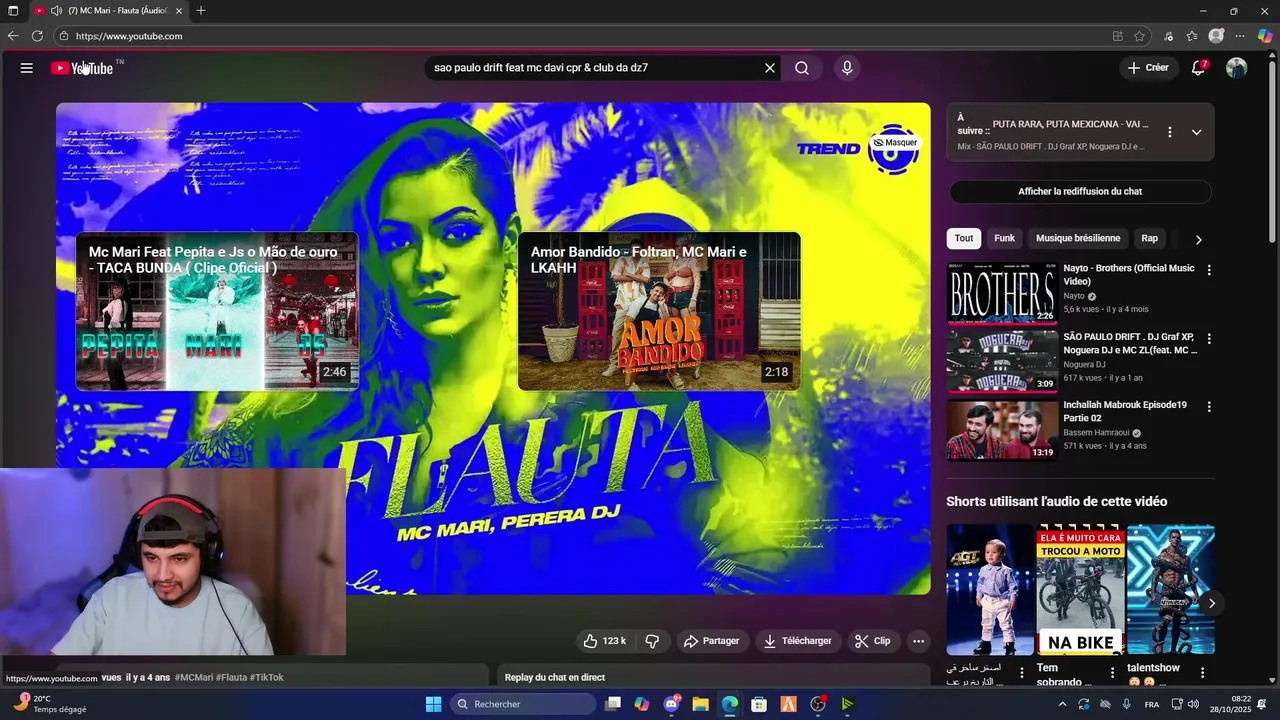The width and height of the screenshot is (1280, 720).
Task: Open the baby talent show short
Action: point(990,589)
